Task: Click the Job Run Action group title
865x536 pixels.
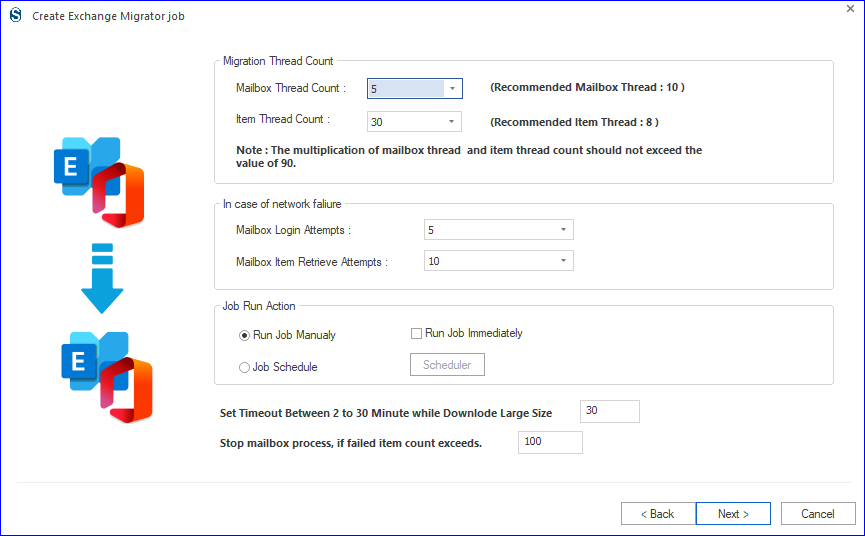Action: coord(259,306)
